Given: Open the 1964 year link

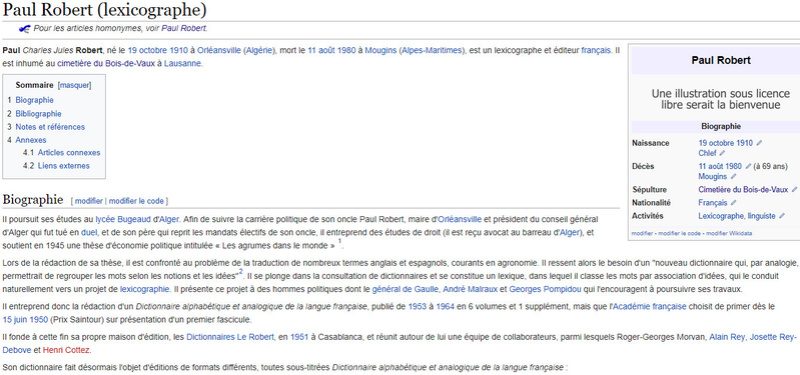Looking at the screenshot, I should pyautogui.click(x=444, y=307).
